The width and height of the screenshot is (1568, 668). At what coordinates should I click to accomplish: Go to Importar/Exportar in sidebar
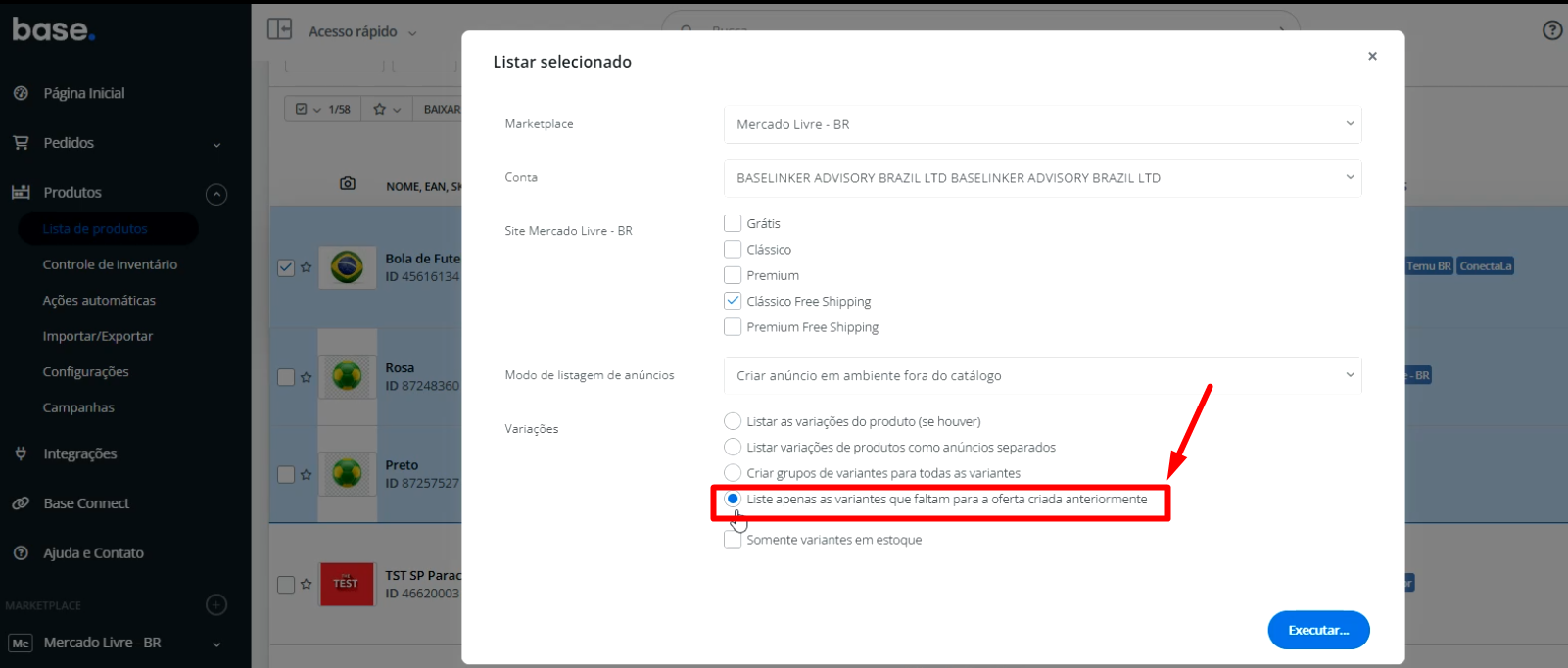[x=98, y=336]
